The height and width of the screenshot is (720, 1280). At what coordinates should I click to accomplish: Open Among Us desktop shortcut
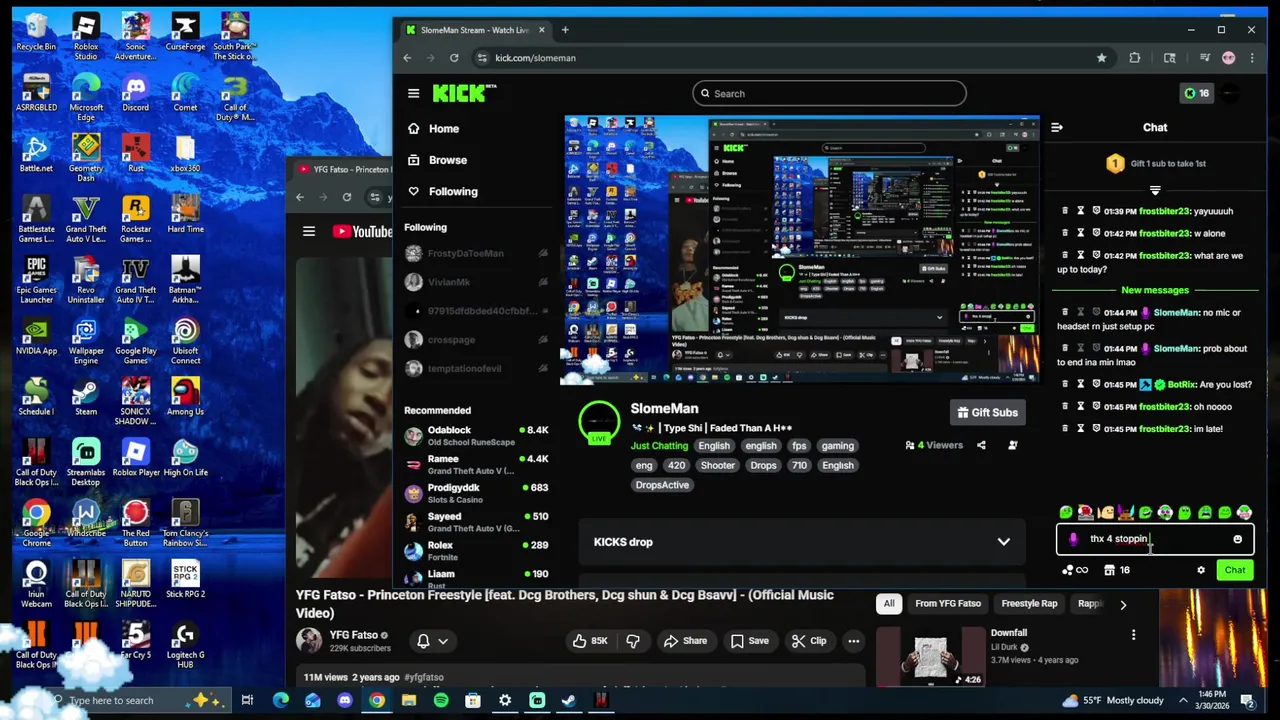pos(185,397)
